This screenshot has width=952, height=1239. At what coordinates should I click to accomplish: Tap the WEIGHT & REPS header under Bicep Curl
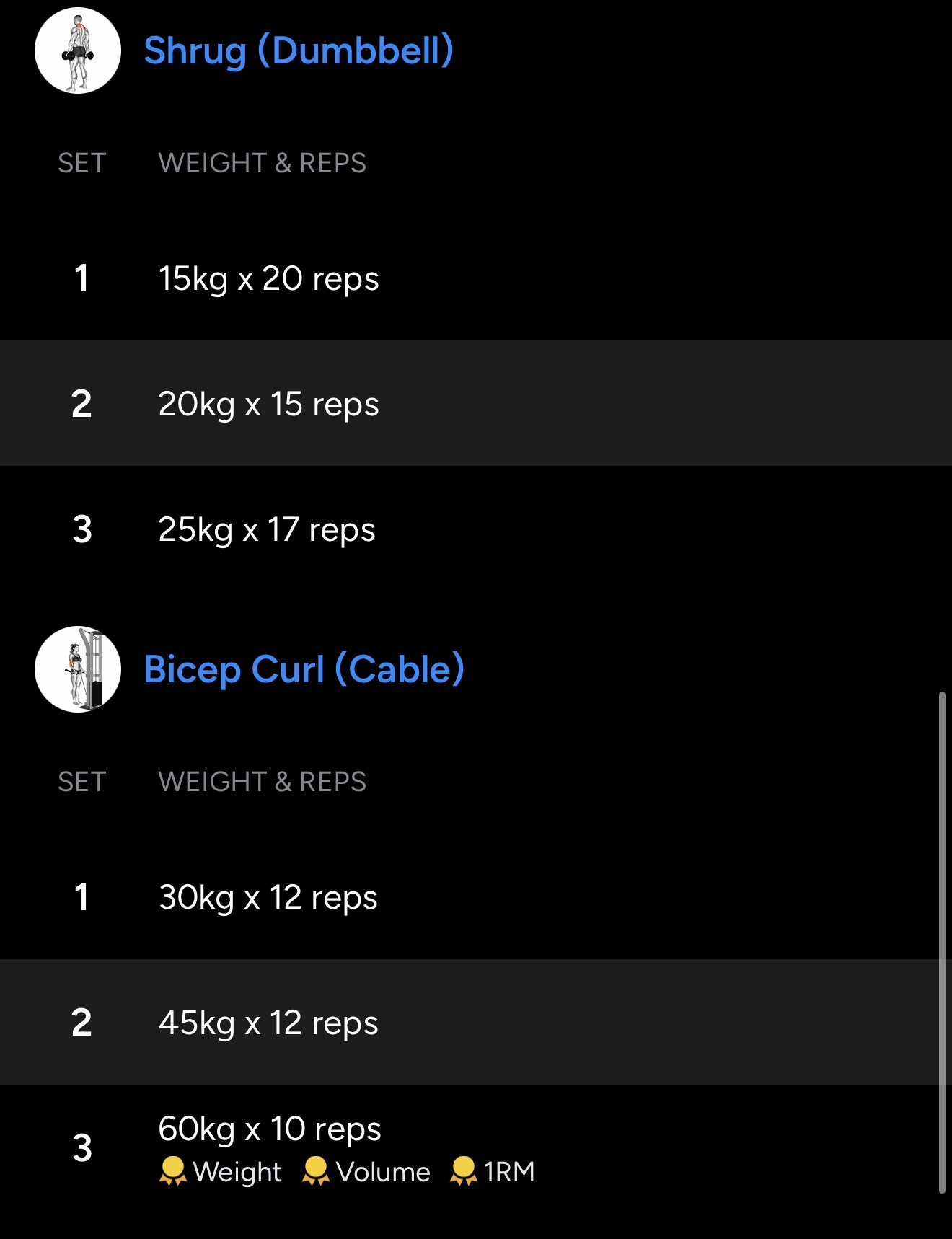click(263, 782)
